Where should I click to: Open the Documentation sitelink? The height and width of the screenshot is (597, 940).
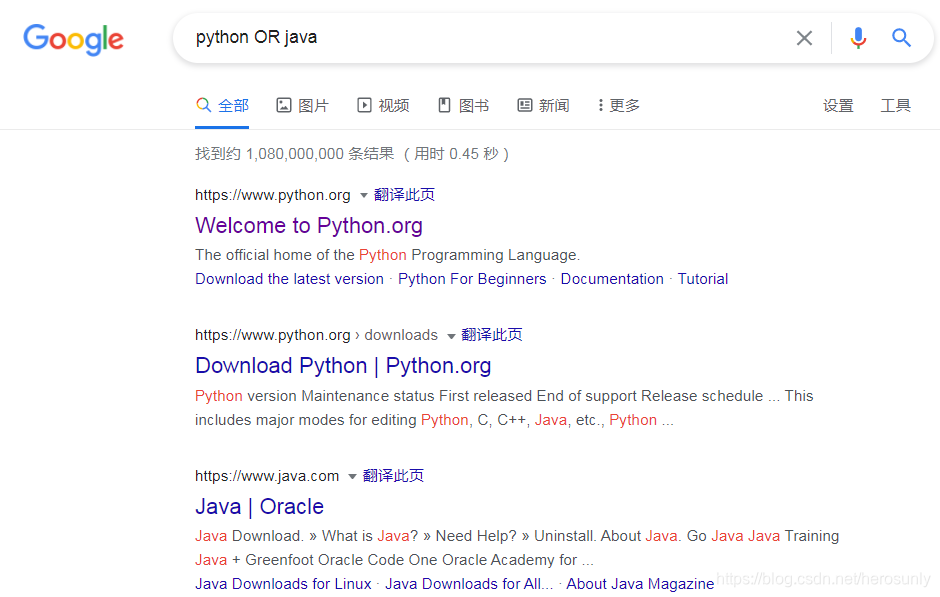tap(612, 279)
